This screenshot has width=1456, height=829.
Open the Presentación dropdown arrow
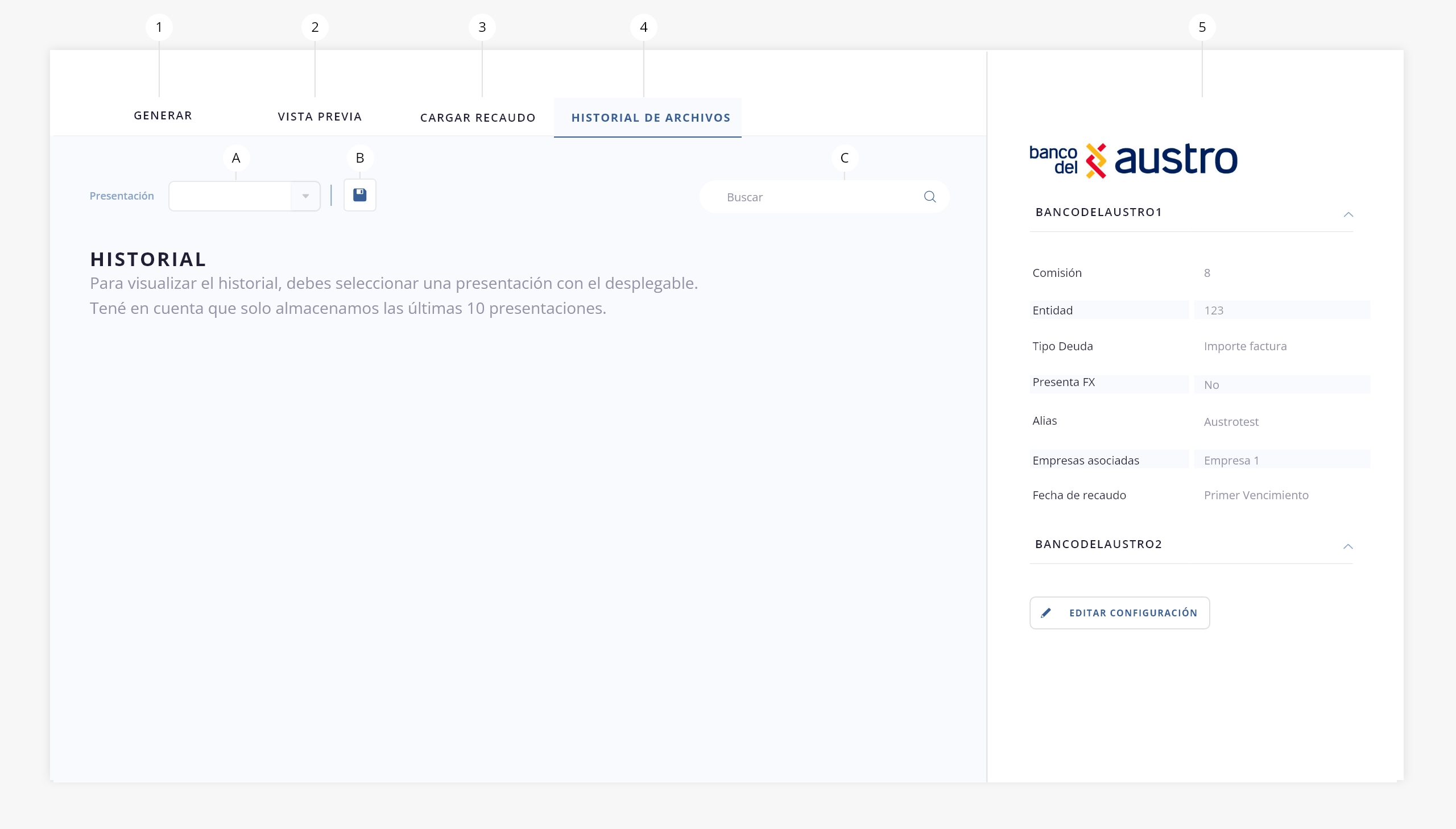coord(305,196)
